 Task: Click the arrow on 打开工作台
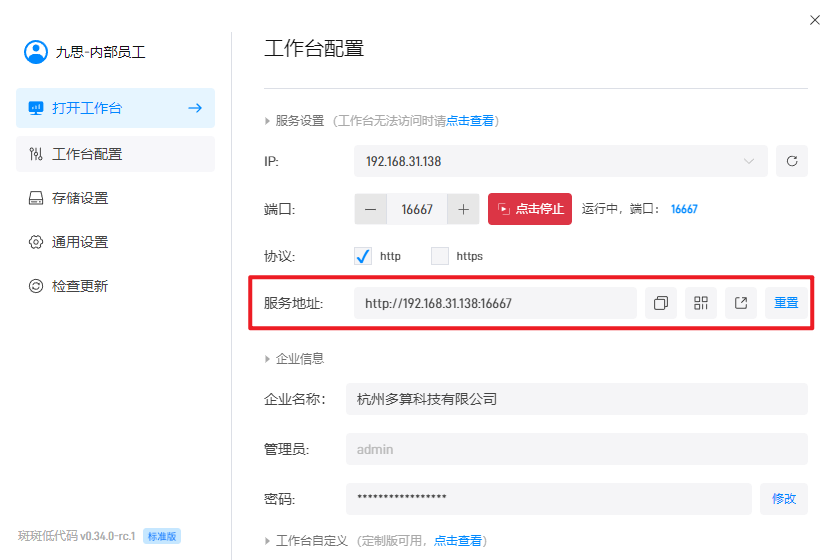coord(195,108)
